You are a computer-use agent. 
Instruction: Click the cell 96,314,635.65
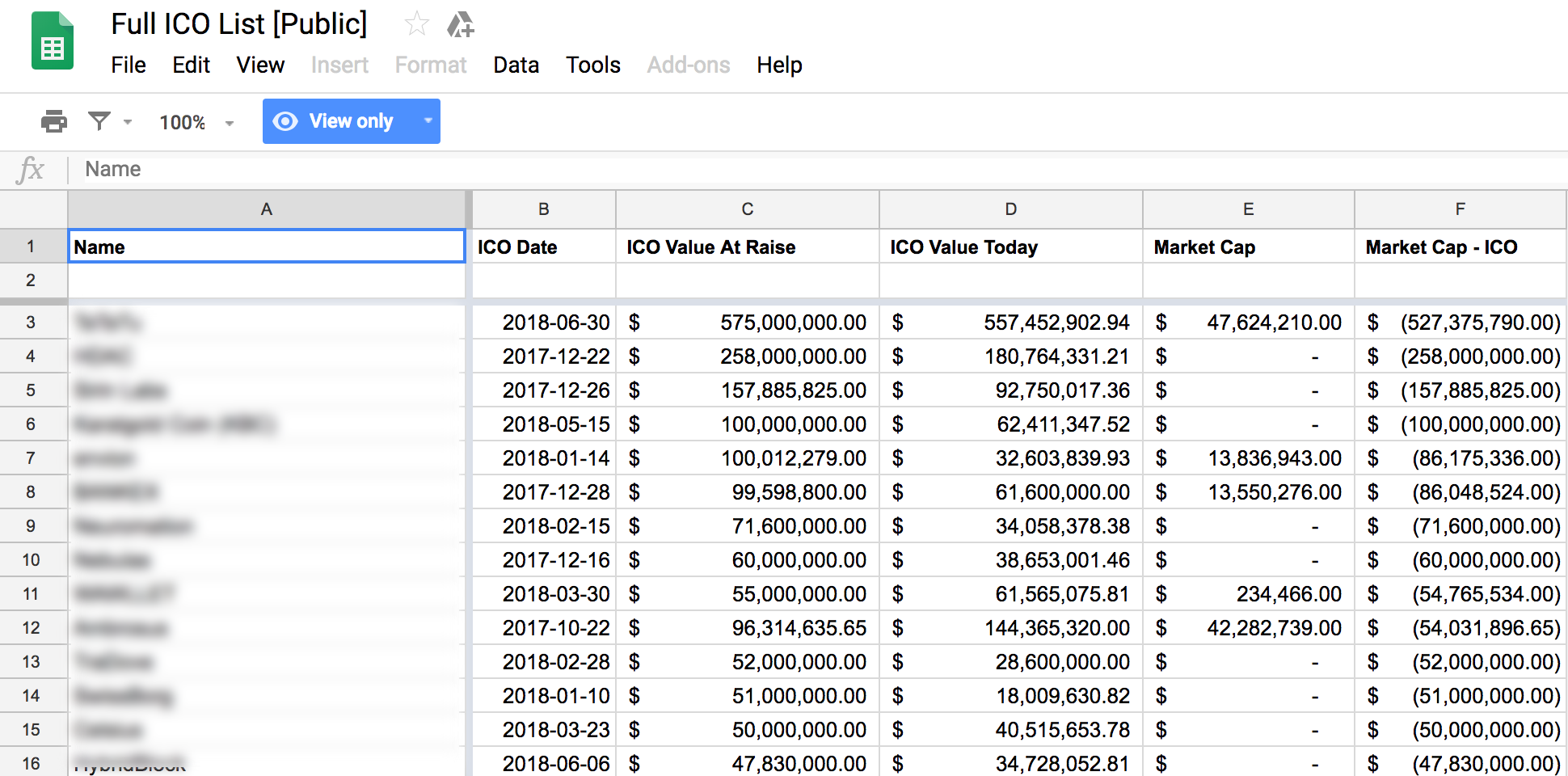coord(748,628)
